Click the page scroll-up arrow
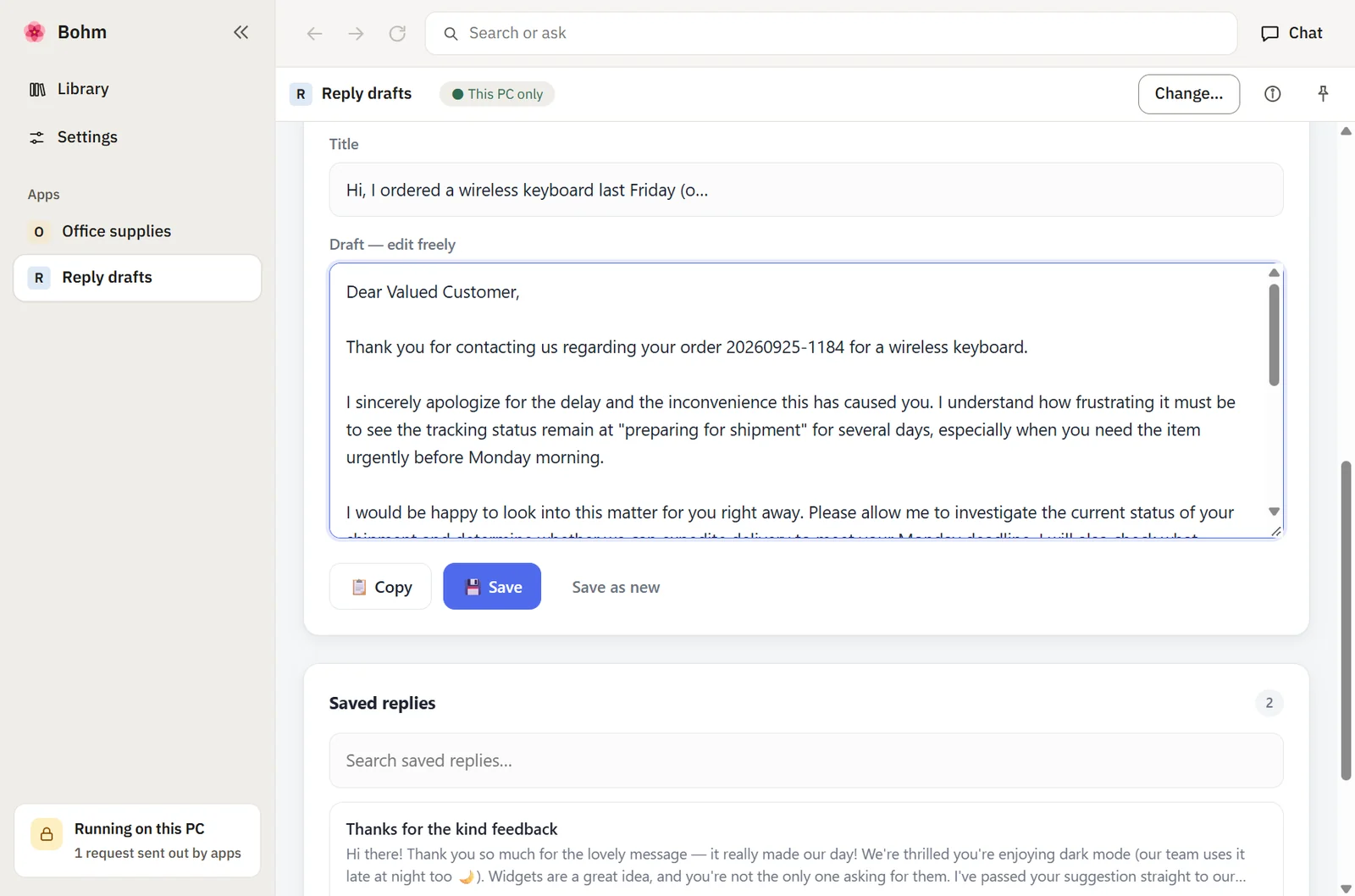The height and width of the screenshot is (896, 1355). tap(1346, 131)
